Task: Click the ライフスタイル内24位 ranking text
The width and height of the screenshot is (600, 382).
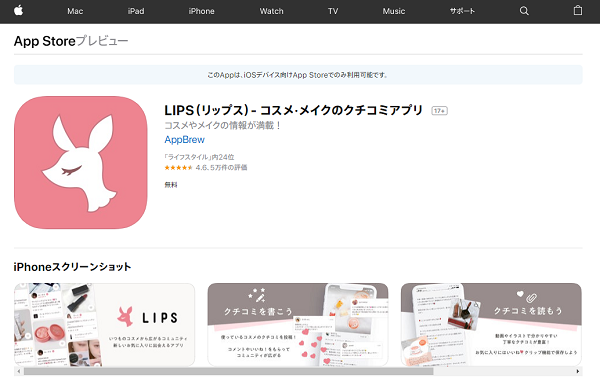Action: tap(199, 157)
